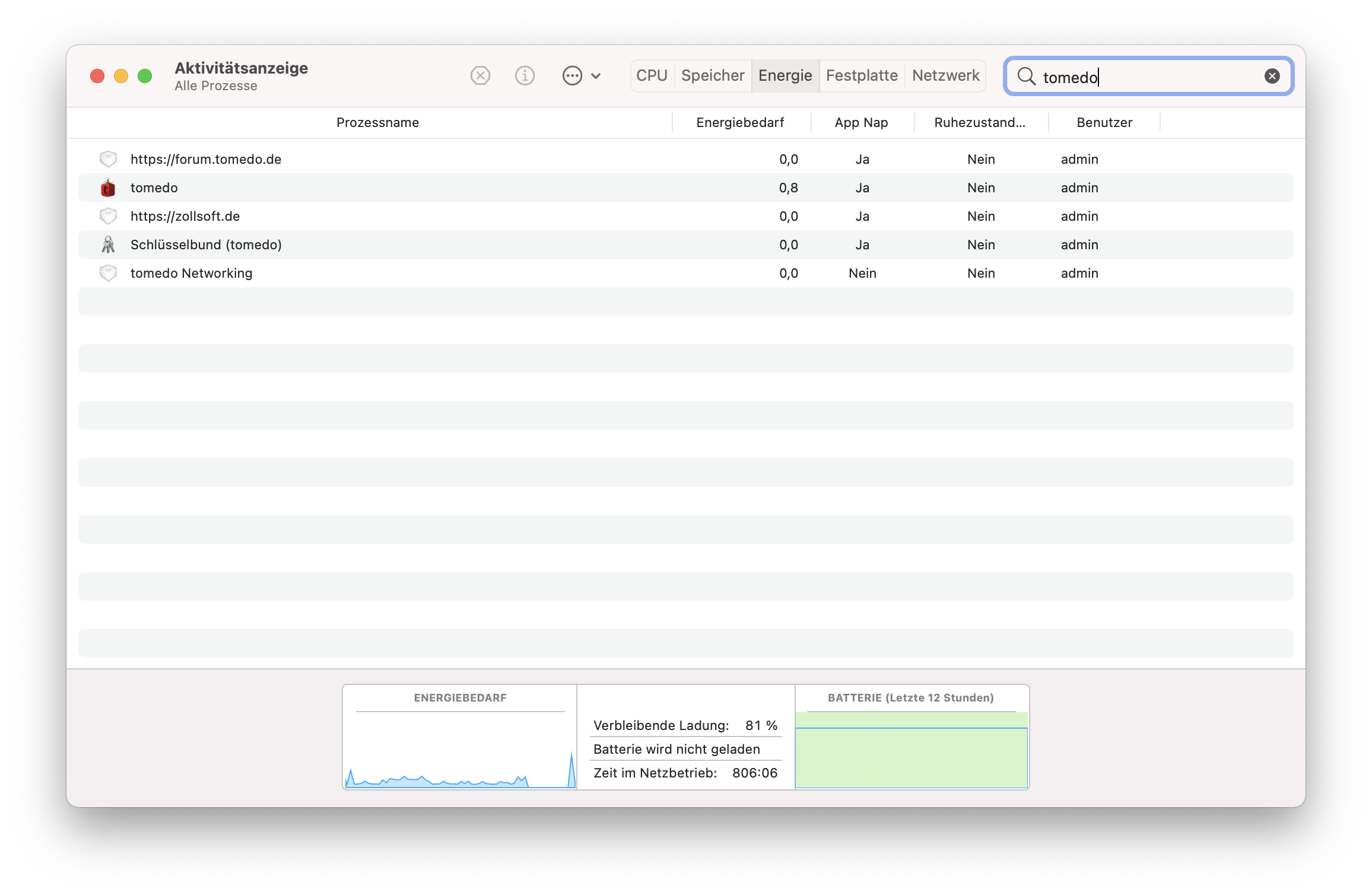1372x895 pixels.
Task: Open the process info (i) icon
Action: click(x=525, y=76)
